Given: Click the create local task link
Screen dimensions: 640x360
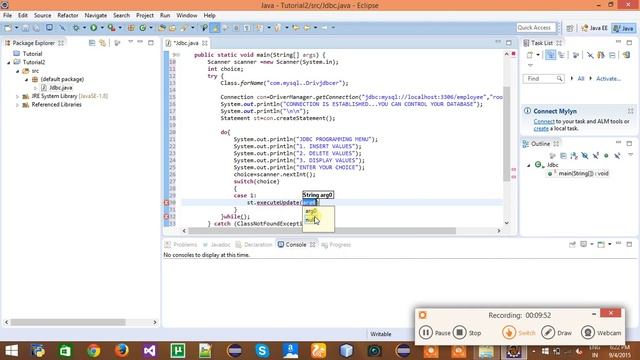Looking at the screenshot, I should click(541, 129).
